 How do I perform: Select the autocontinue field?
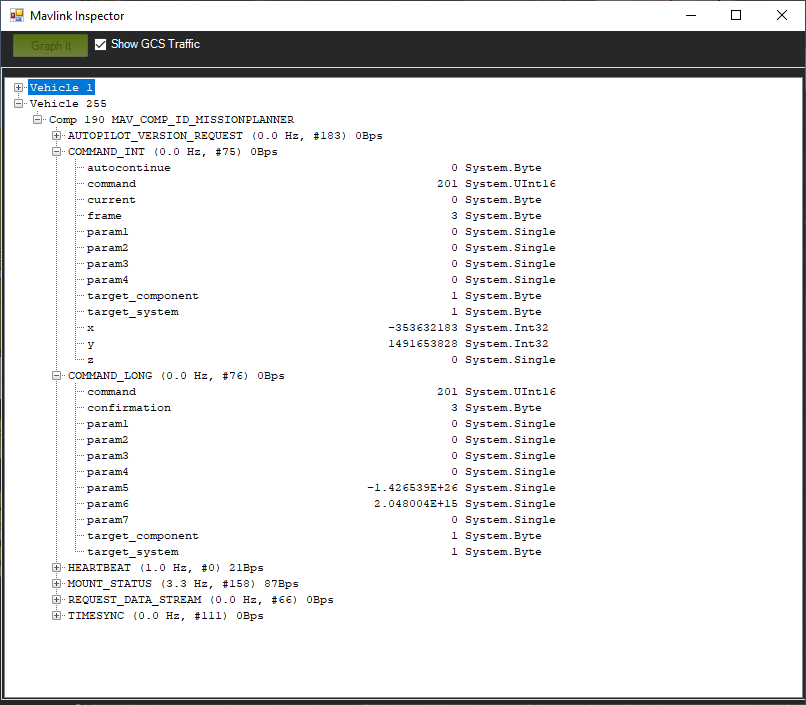coord(314,168)
